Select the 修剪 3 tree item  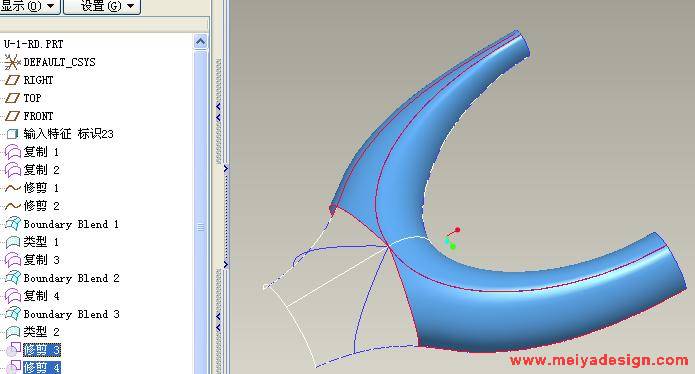click(42, 350)
